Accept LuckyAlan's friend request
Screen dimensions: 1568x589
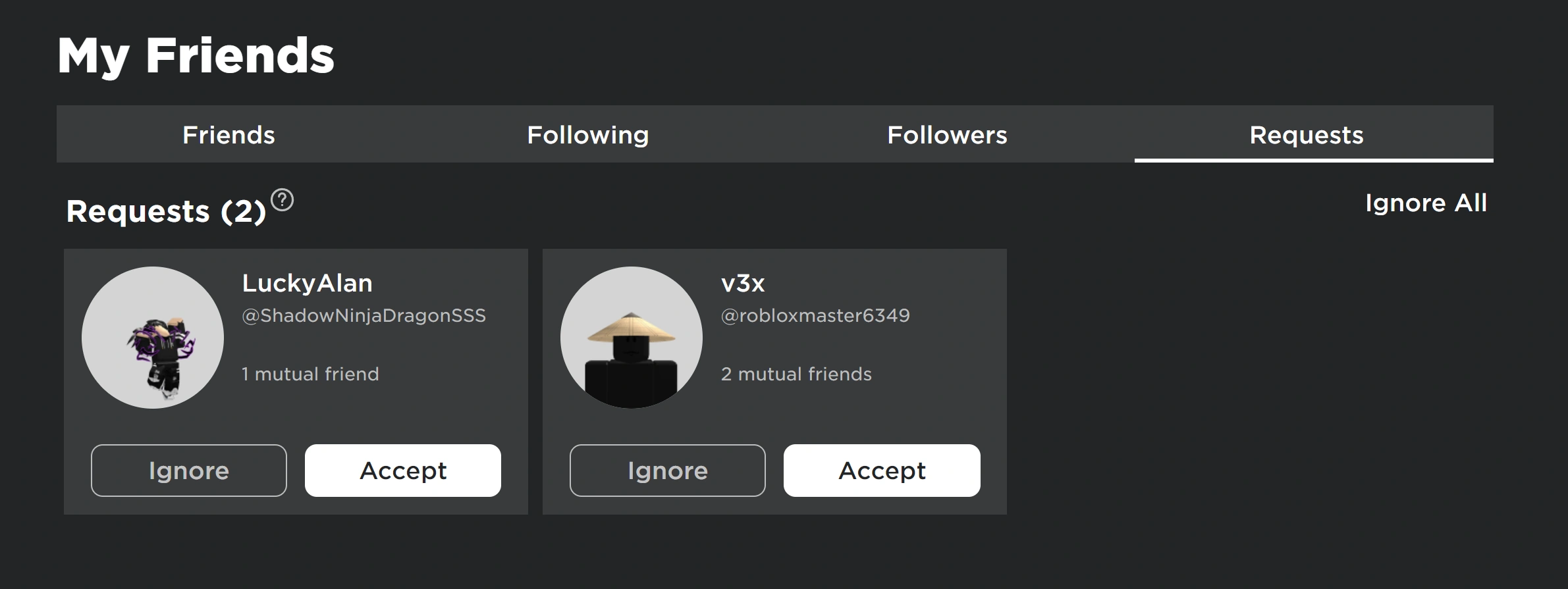click(x=402, y=470)
